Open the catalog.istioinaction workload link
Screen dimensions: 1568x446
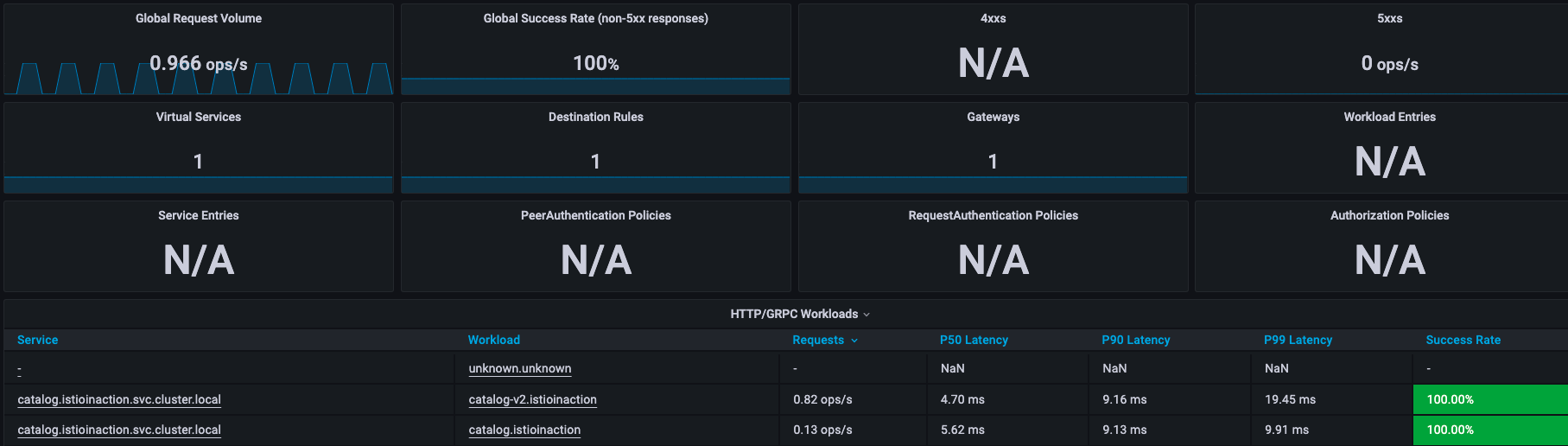pyautogui.click(x=524, y=430)
